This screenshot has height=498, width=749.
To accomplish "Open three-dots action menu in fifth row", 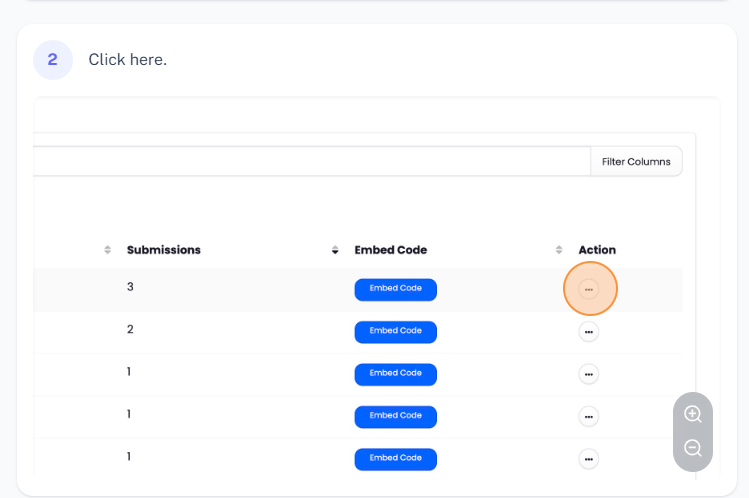I will pos(589,458).
